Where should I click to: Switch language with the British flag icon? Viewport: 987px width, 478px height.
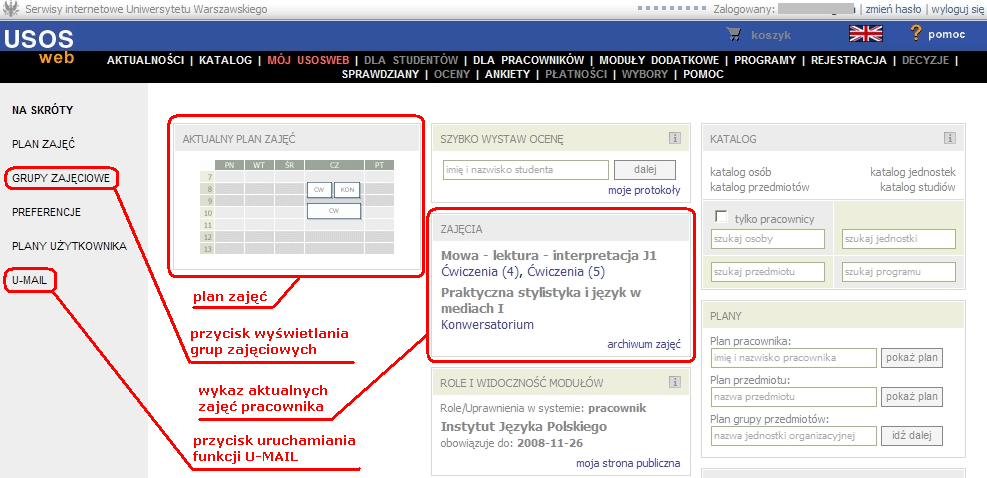coord(866,34)
